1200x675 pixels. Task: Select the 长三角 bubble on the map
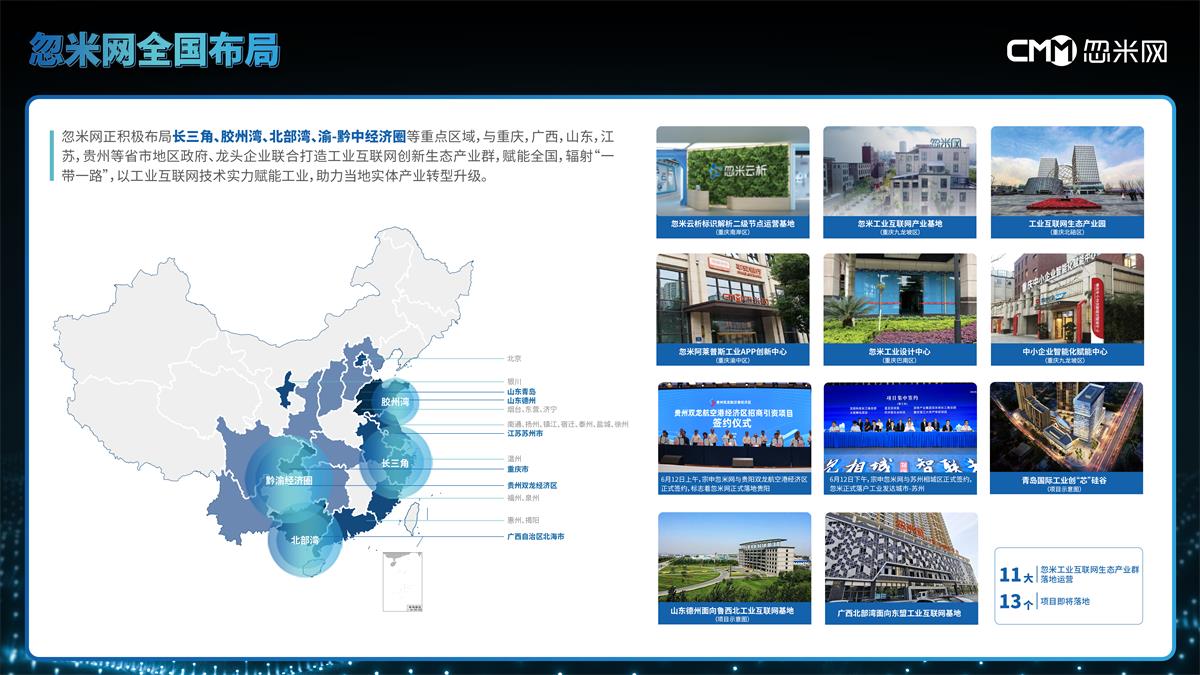pyautogui.click(x=395, y=463)
